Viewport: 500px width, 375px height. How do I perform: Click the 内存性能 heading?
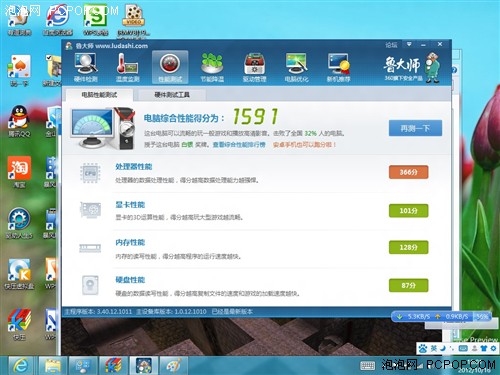point(130,242)
